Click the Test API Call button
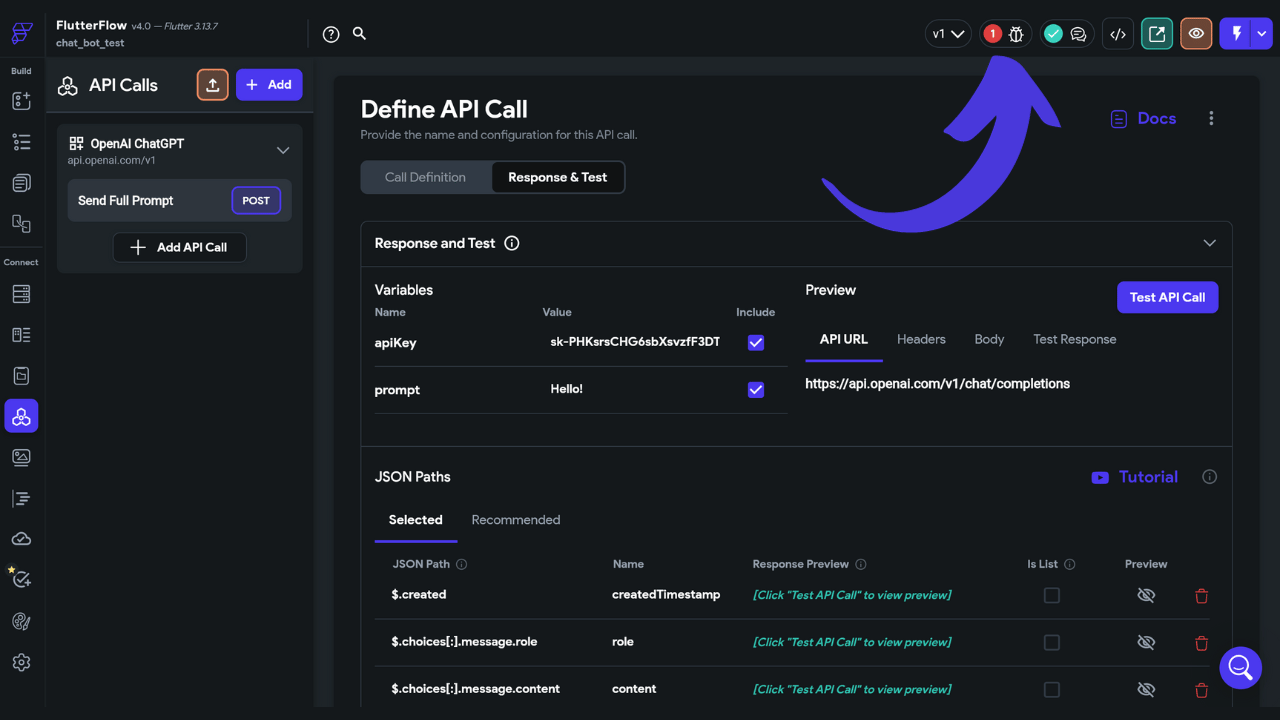 1167,297
